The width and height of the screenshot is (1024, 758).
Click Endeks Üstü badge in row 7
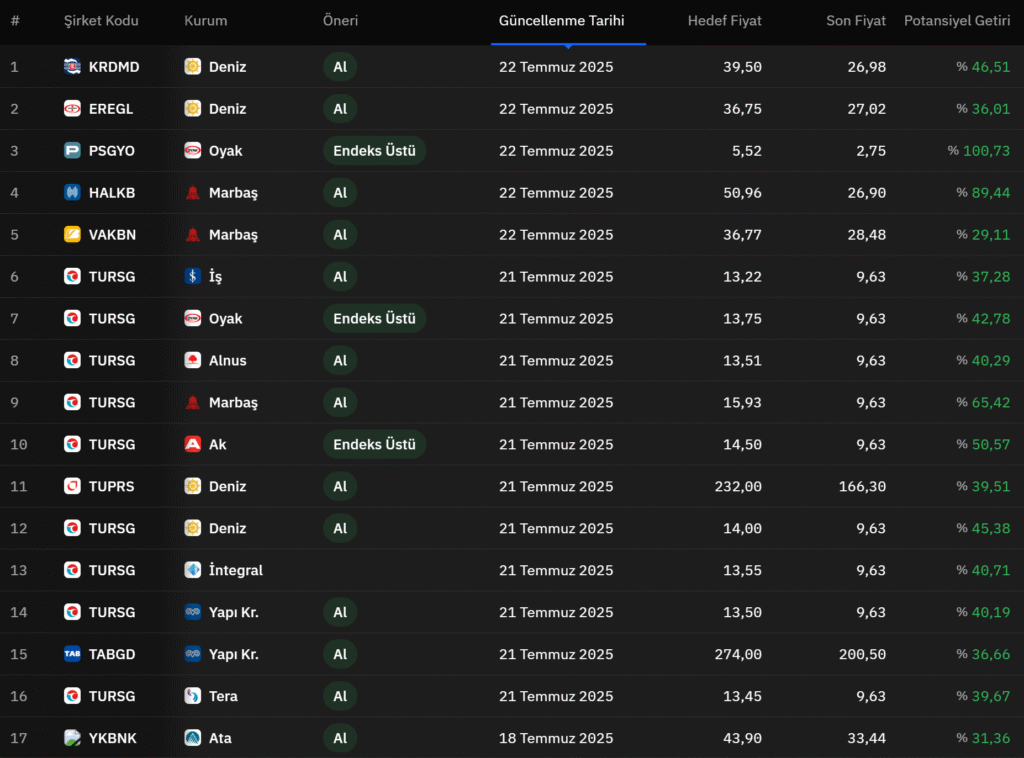pyautogui.click(x=374, y=319)
